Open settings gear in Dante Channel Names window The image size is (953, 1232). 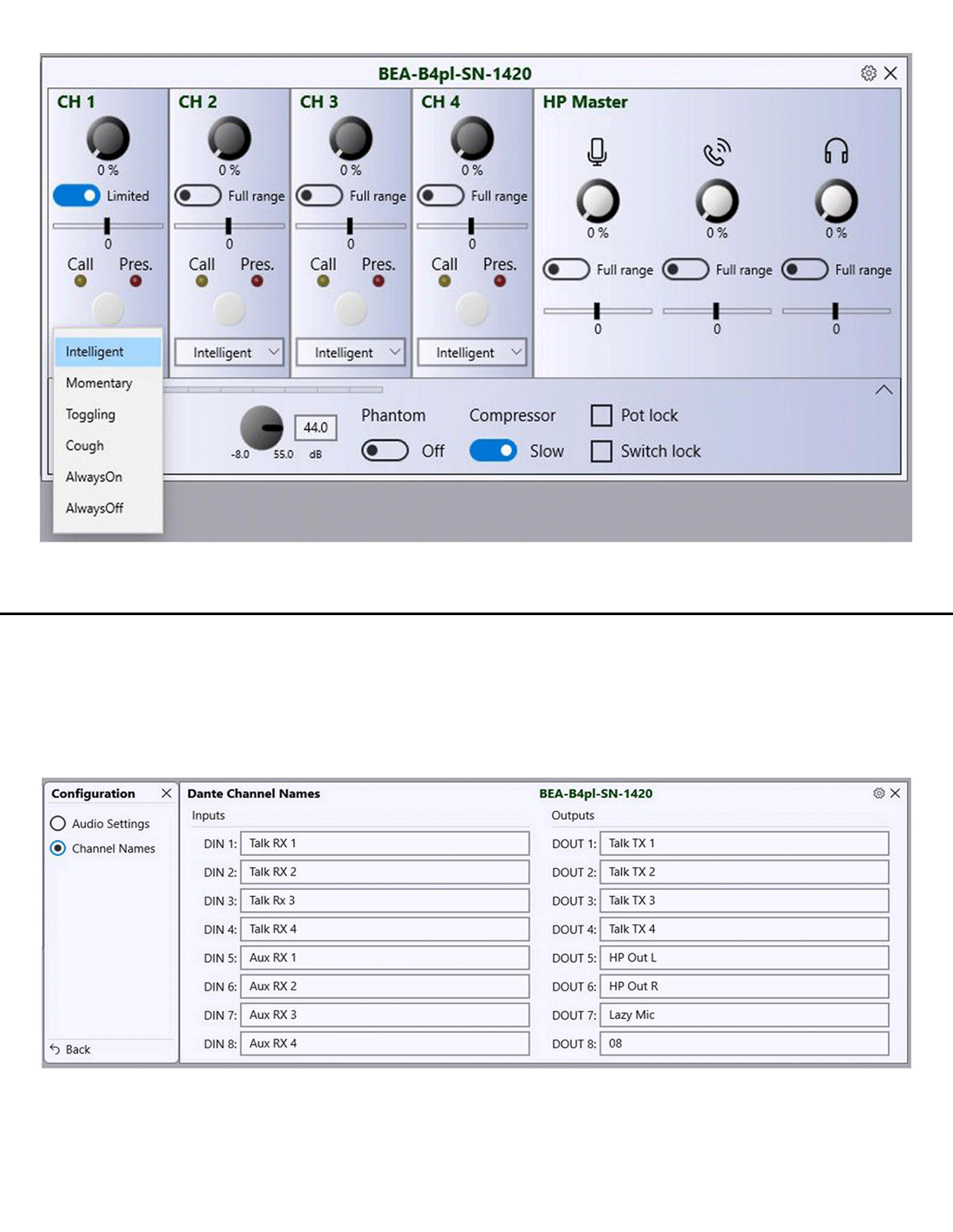point(878,793)
